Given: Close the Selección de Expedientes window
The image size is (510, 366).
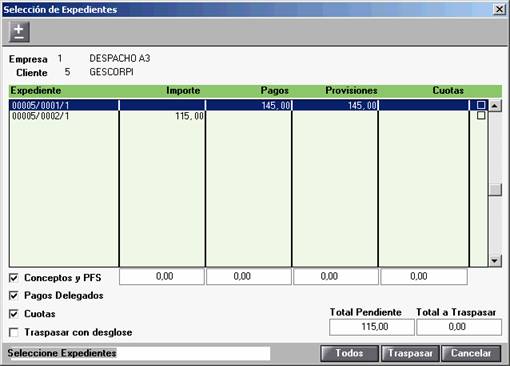Looking at the screenshot, I should coord(499,9).
